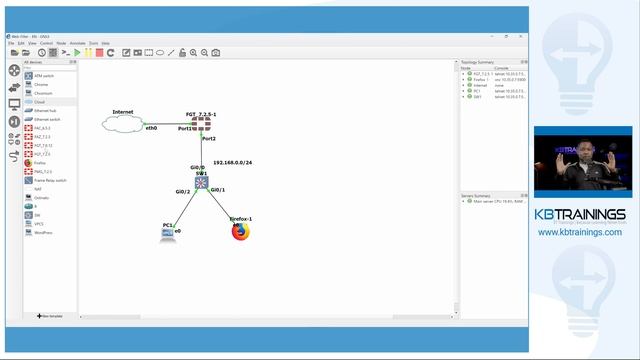Browse routers in device sidebar
The image size is (640, 360).
click(x=14, y=70)
